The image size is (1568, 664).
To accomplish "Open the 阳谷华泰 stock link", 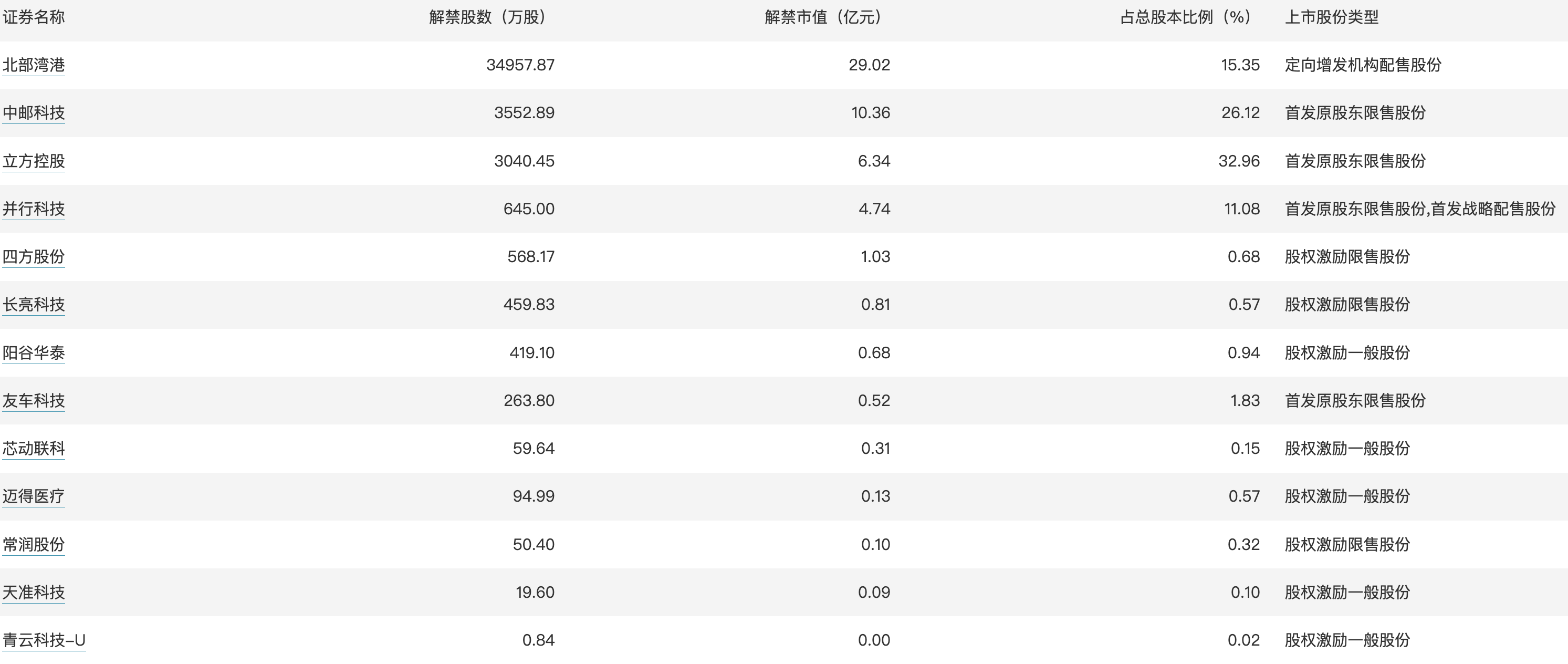I will point(34,352).
